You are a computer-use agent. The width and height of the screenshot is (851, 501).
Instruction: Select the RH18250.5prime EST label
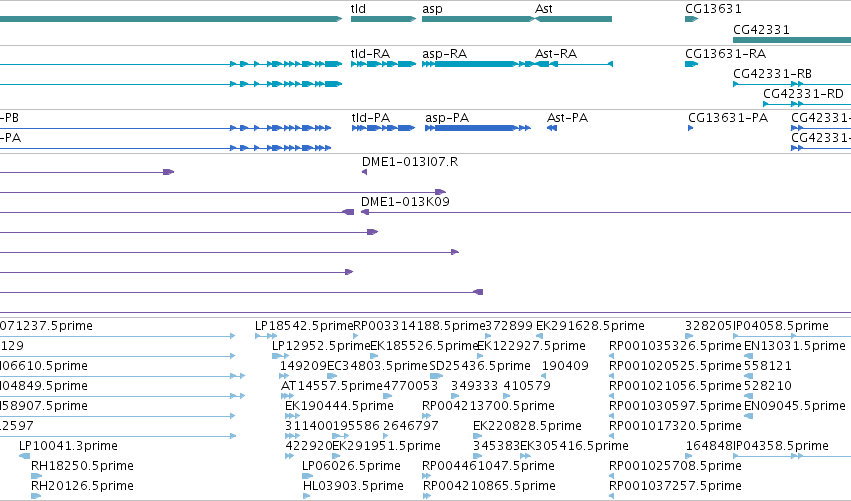pos(82,466)
